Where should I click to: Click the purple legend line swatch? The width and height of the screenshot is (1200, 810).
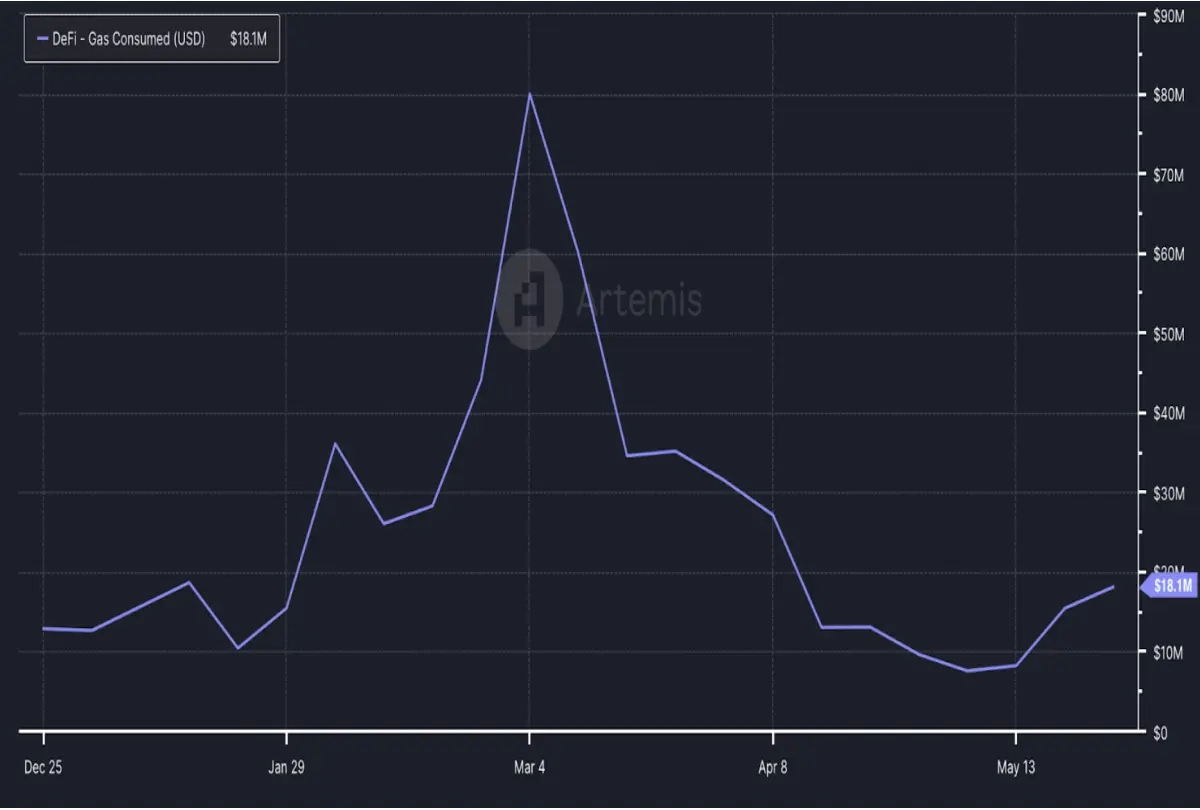pyautogui.click(x=43, y=38)
